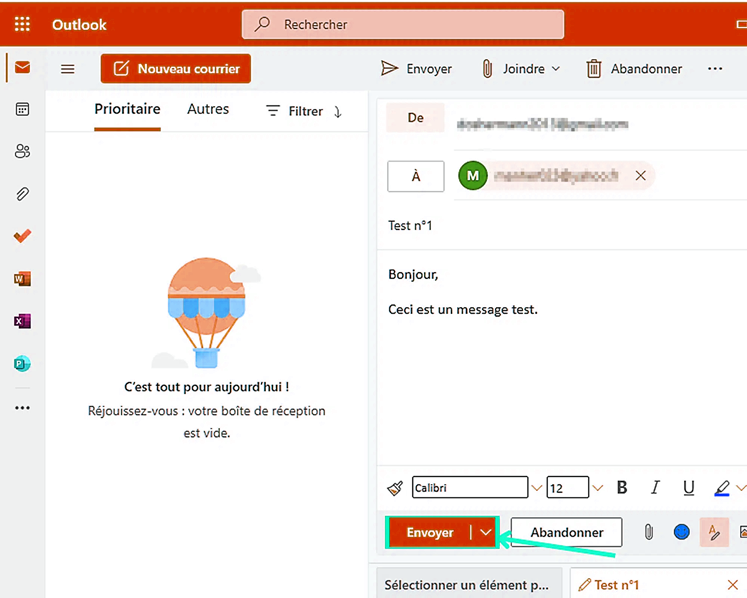Open Files paperclip icon in sidebar
Image resolution: width=747 pixels, height=598 pixels.
(22, 194)
